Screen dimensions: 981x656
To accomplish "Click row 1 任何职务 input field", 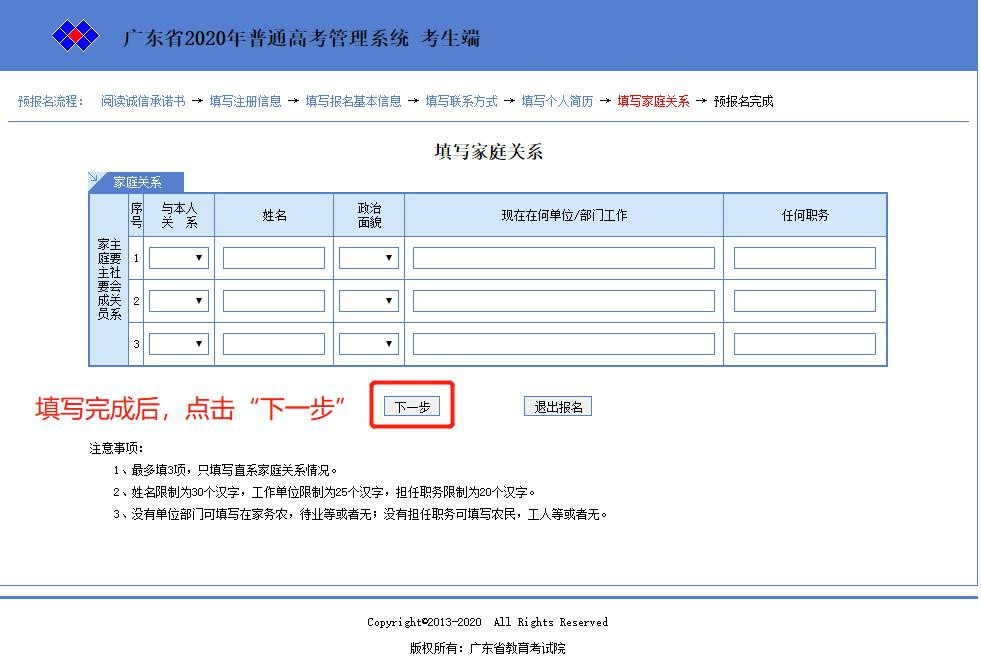I will pyautogui.click(x=804, y=258).
